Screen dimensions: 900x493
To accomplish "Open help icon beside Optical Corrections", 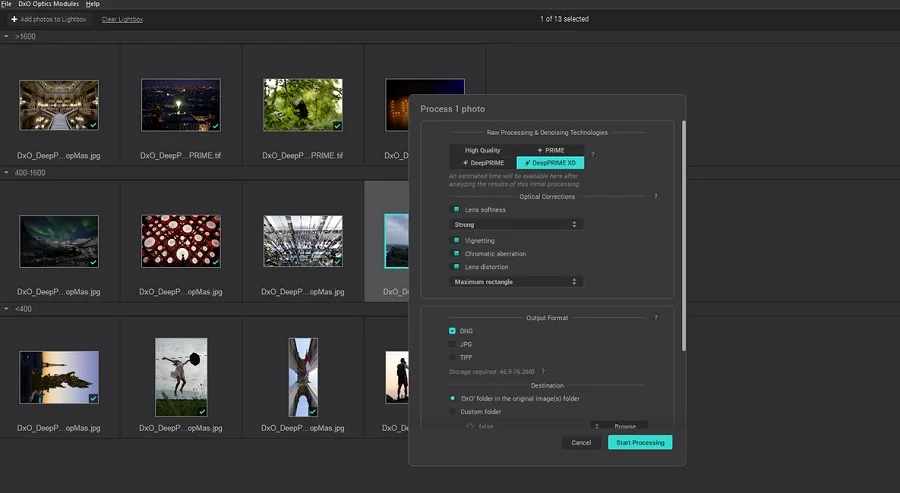I will click(x=655, y=196).
